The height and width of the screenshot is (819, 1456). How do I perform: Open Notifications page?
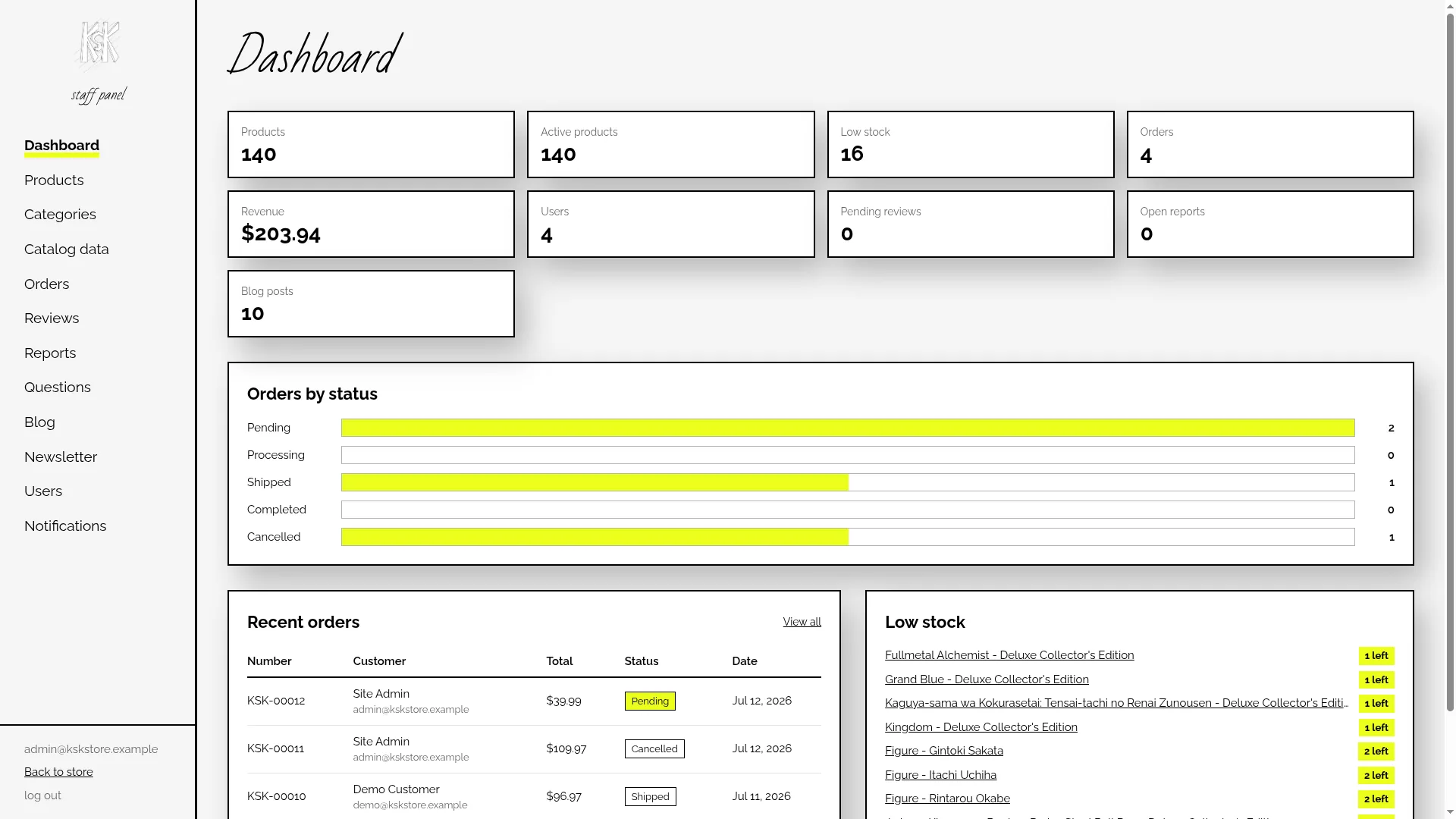click(x=65, y=526)
